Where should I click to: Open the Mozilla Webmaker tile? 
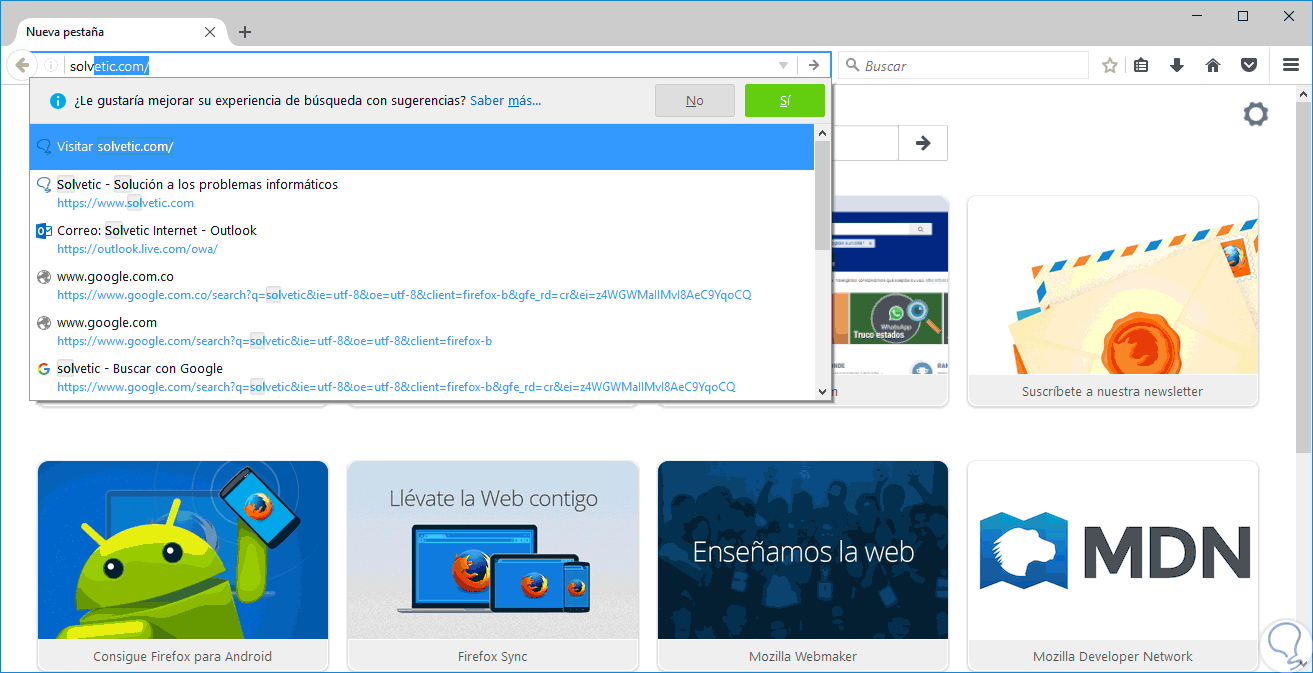[803, 566]
